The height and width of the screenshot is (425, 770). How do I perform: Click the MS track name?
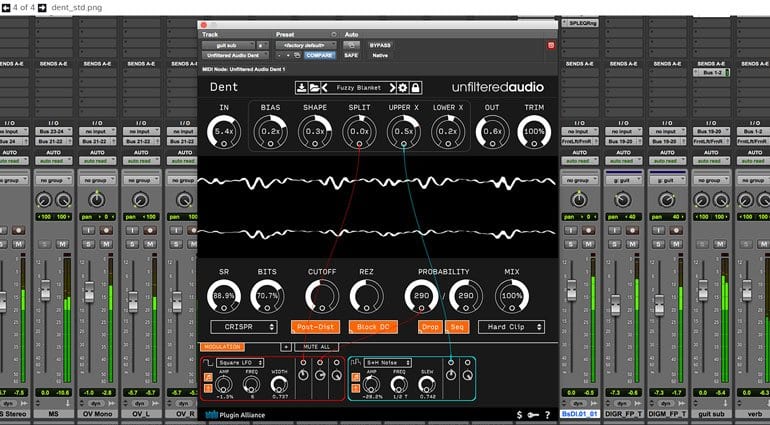point(53,414)
